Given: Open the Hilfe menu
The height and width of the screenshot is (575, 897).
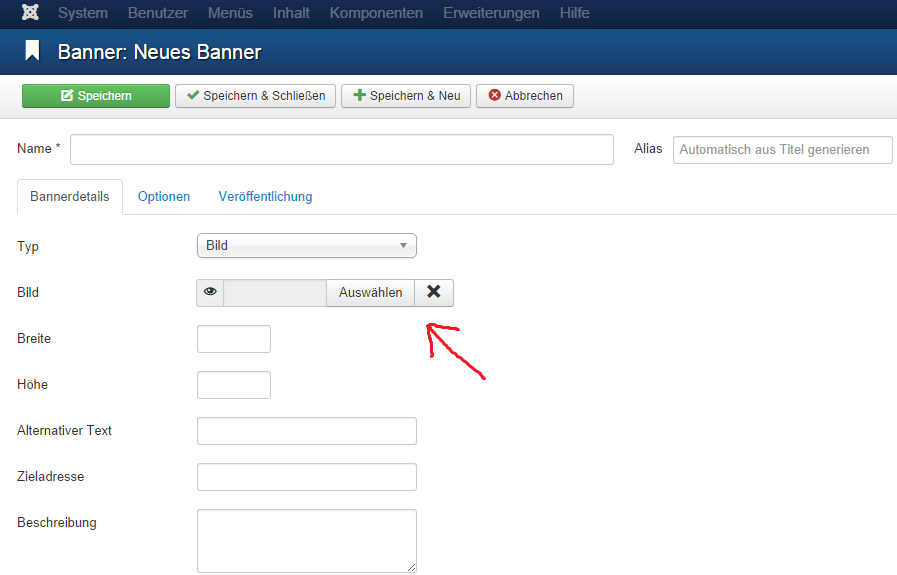Looking at the screenshot, I should point(574,13).
